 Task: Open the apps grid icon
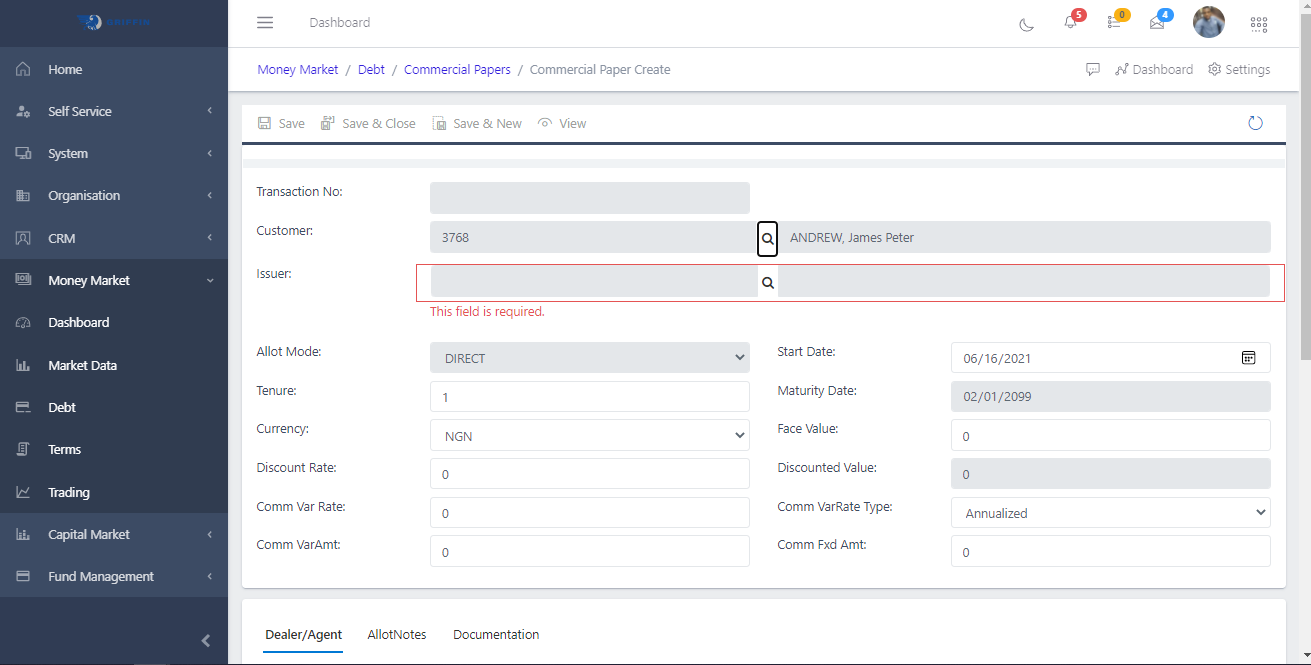(1258, 23)
